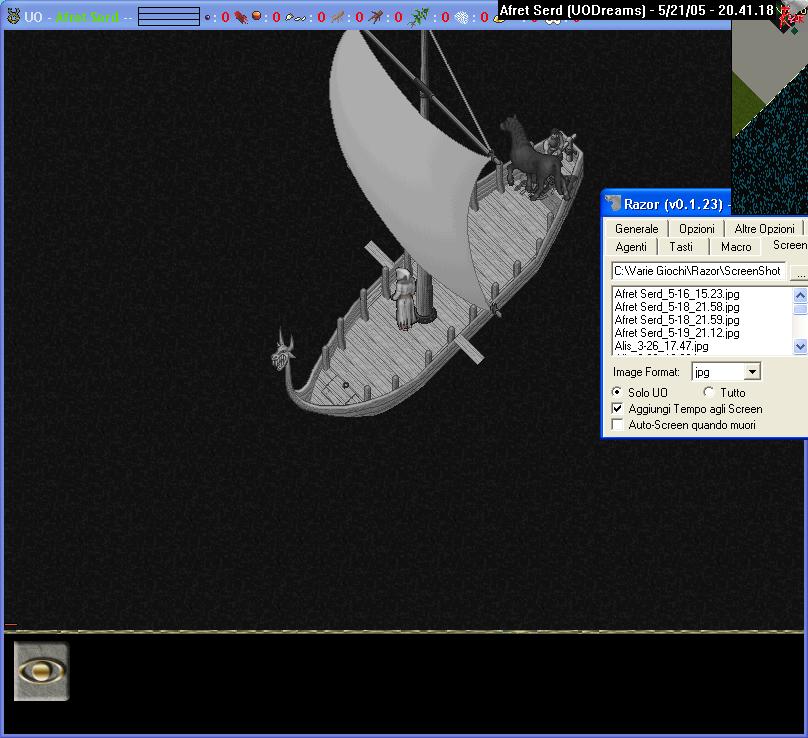
Task: Open the Image Format jpg dropdown
Action: [752, 372]
